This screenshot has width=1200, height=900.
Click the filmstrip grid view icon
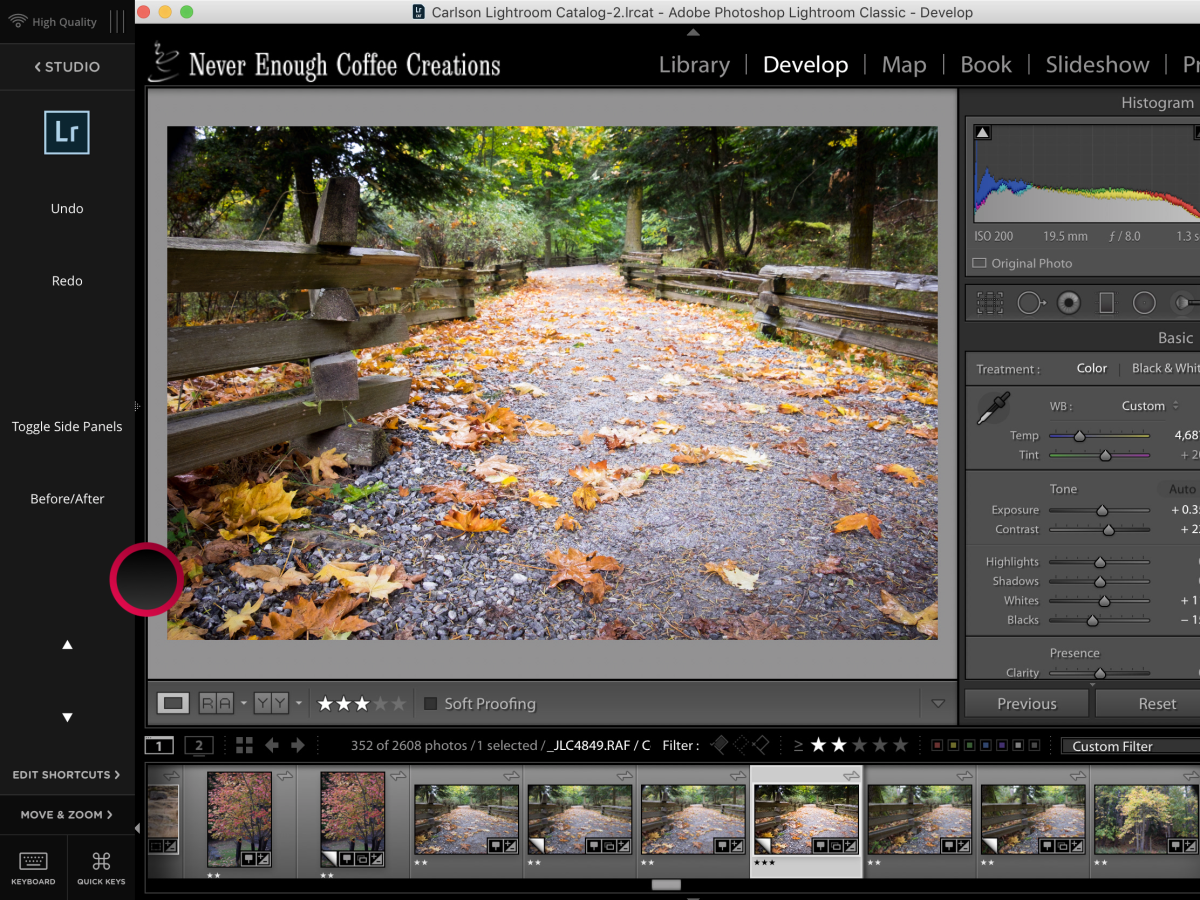click(244, 745)
